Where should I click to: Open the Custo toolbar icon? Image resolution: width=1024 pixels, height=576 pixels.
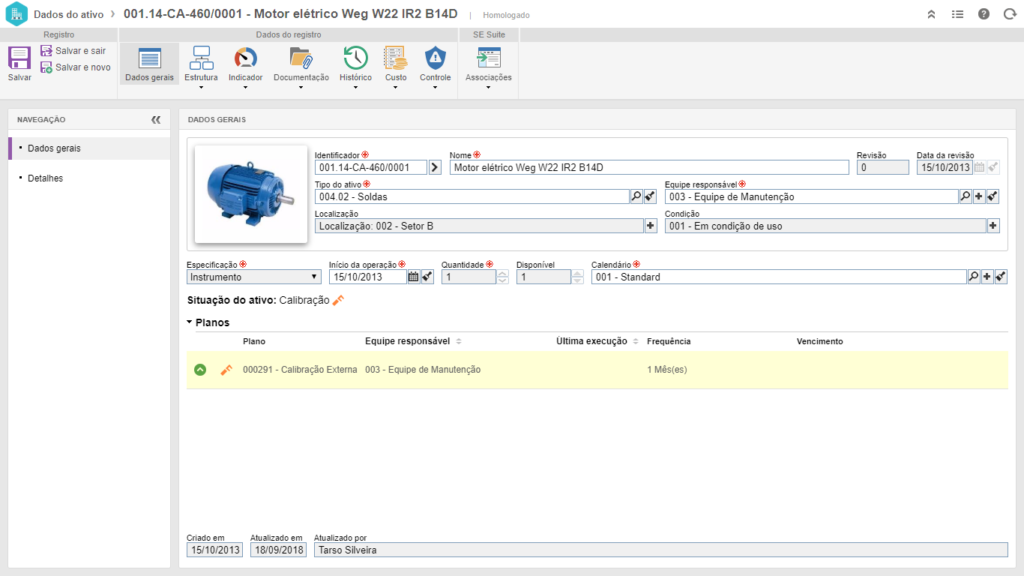point(396,59)
